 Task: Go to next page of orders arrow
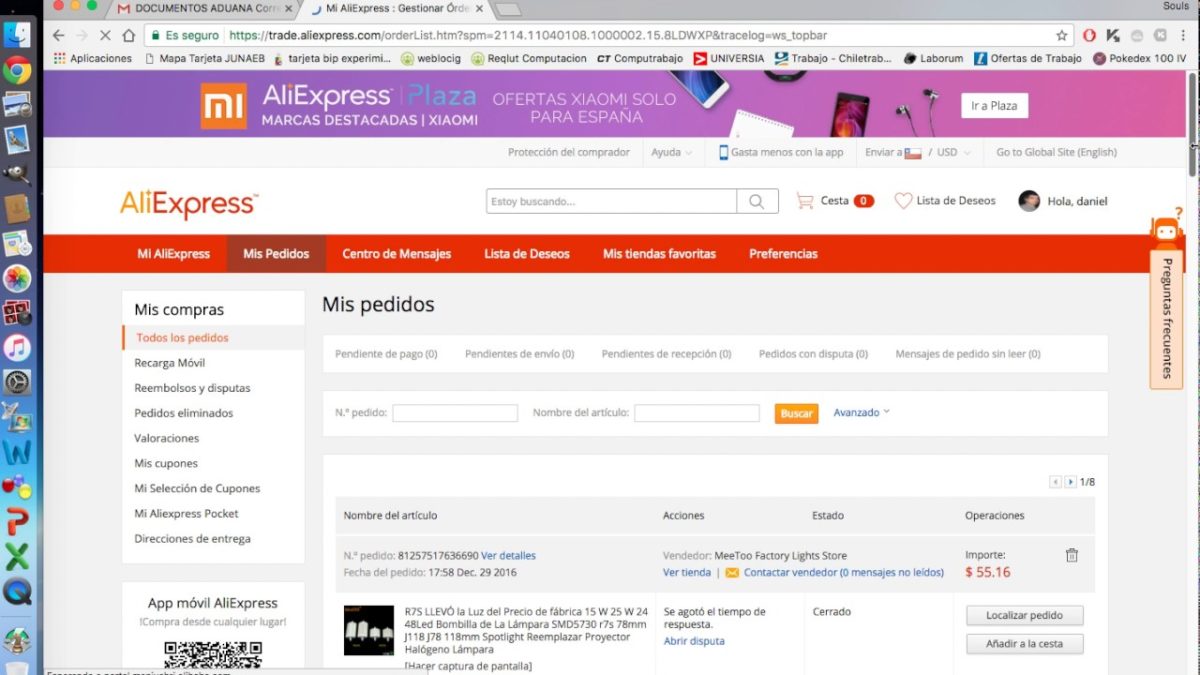click(1070, 482)
